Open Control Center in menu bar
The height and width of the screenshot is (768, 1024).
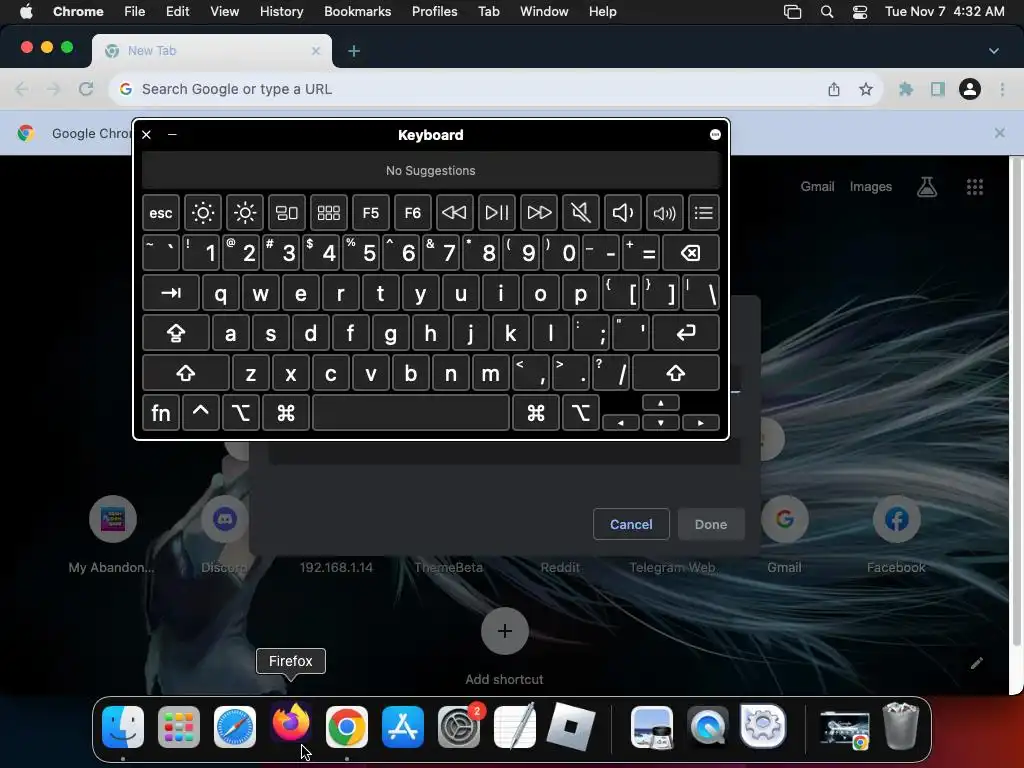860,12
